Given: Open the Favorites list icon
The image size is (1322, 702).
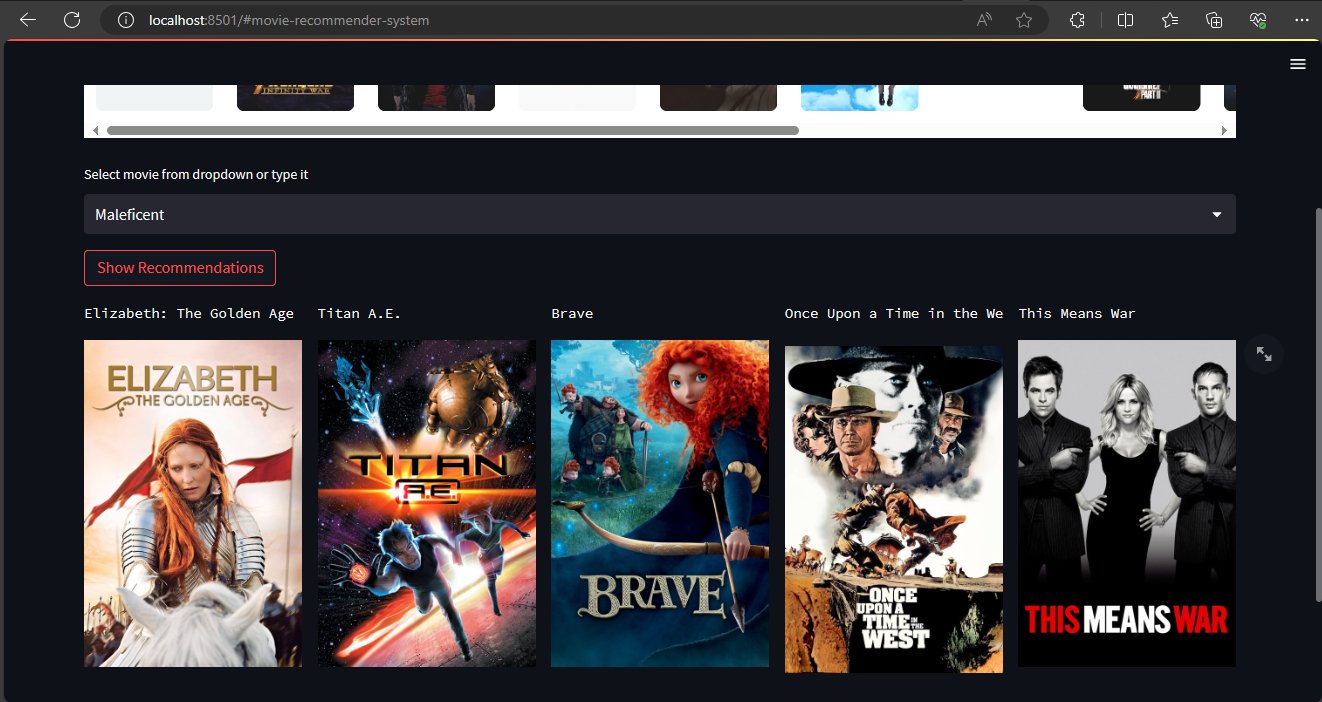Looking at the screenshot, I should pyautogui.click(x=1170, y=20).
